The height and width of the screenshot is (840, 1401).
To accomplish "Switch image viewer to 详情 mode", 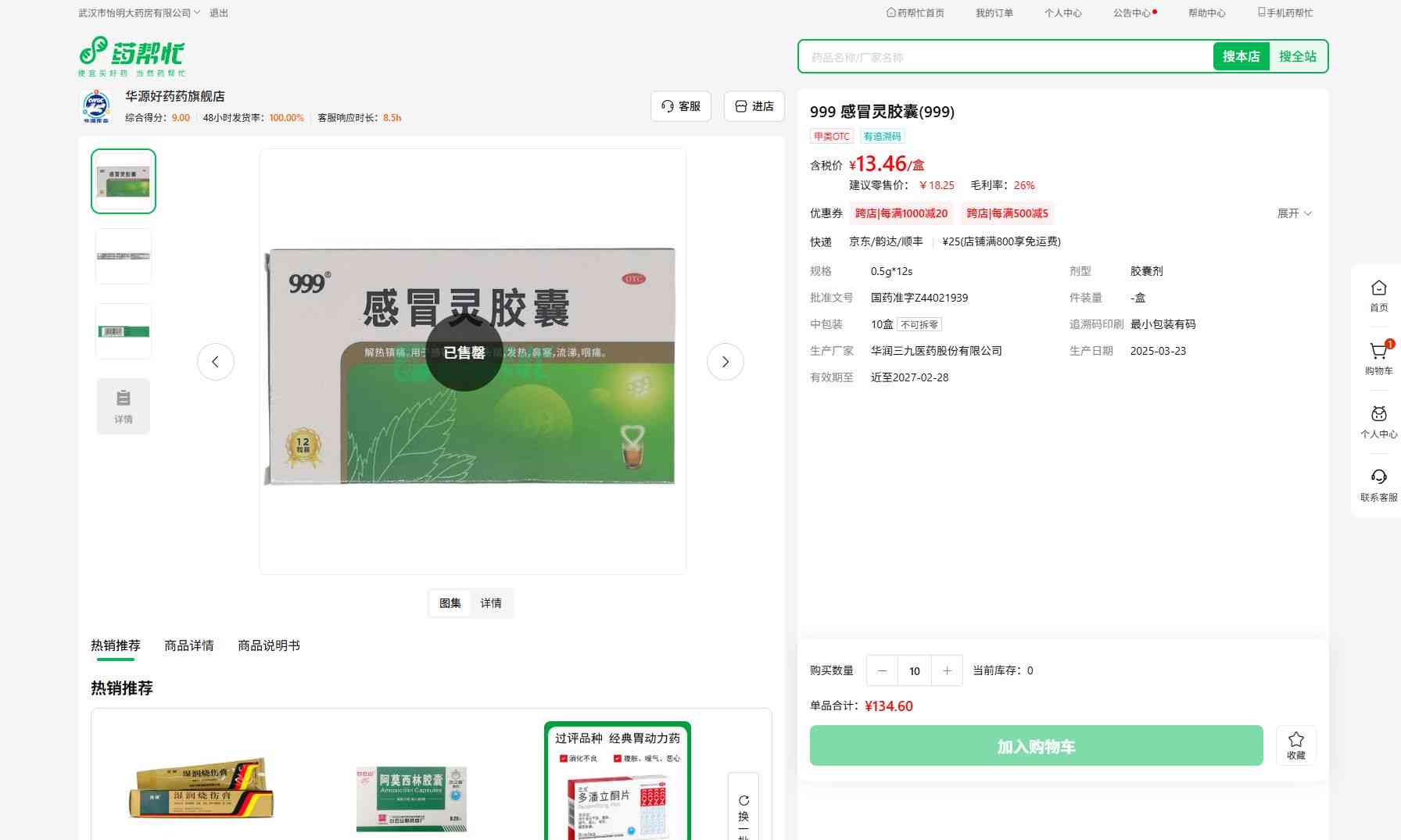I will pos(491,603).
